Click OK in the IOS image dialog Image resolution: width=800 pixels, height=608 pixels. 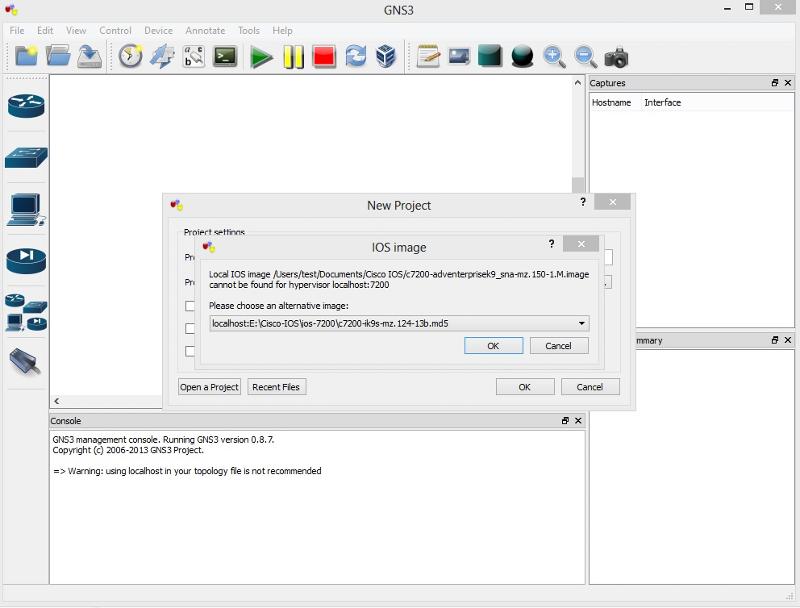[x=493, y=346]
